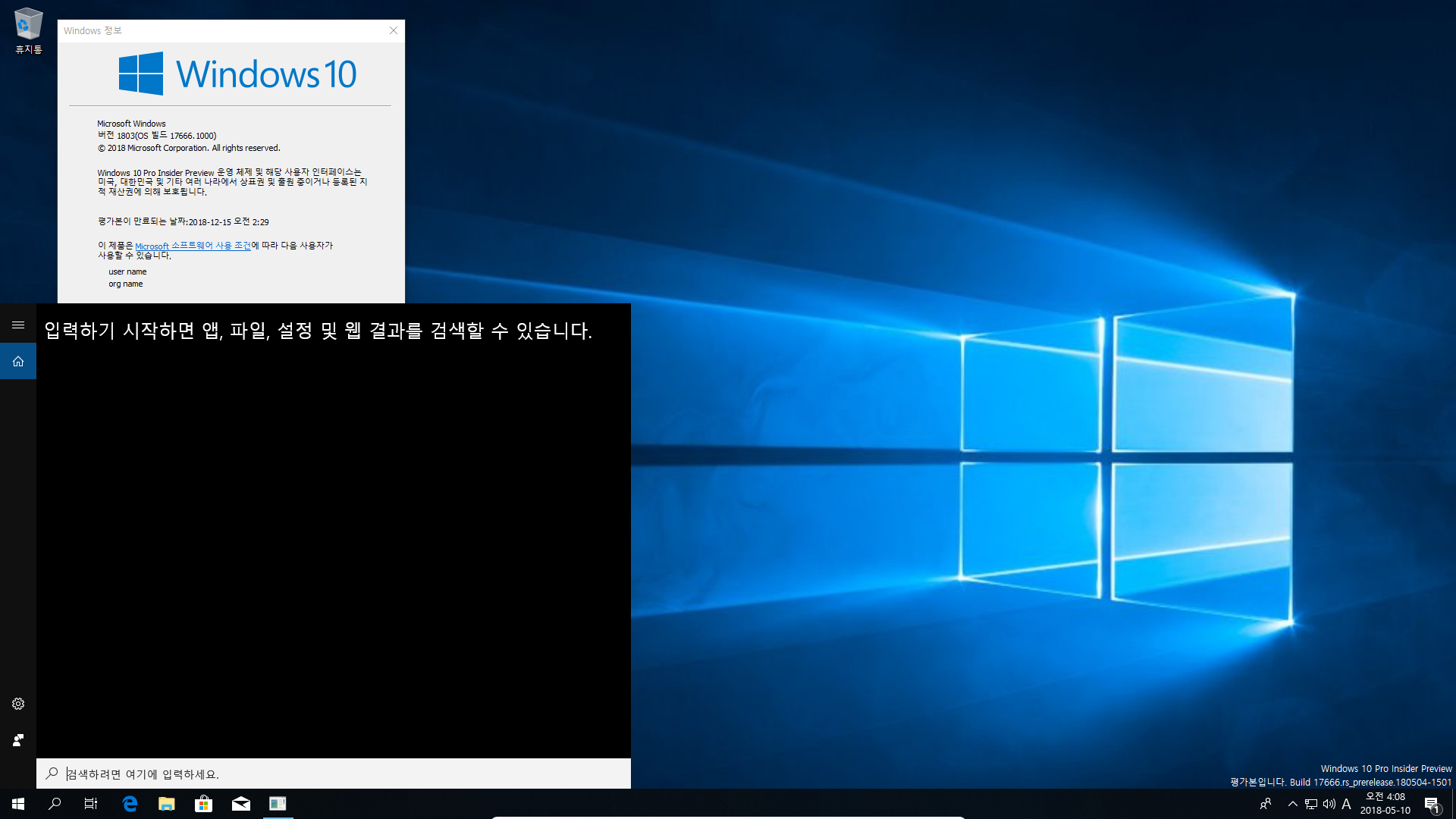This screenshot has width=1456, height=819.
Task: Click the taskbar search magnifier icon
Action: pyautogui.click(x=55, y=804)
